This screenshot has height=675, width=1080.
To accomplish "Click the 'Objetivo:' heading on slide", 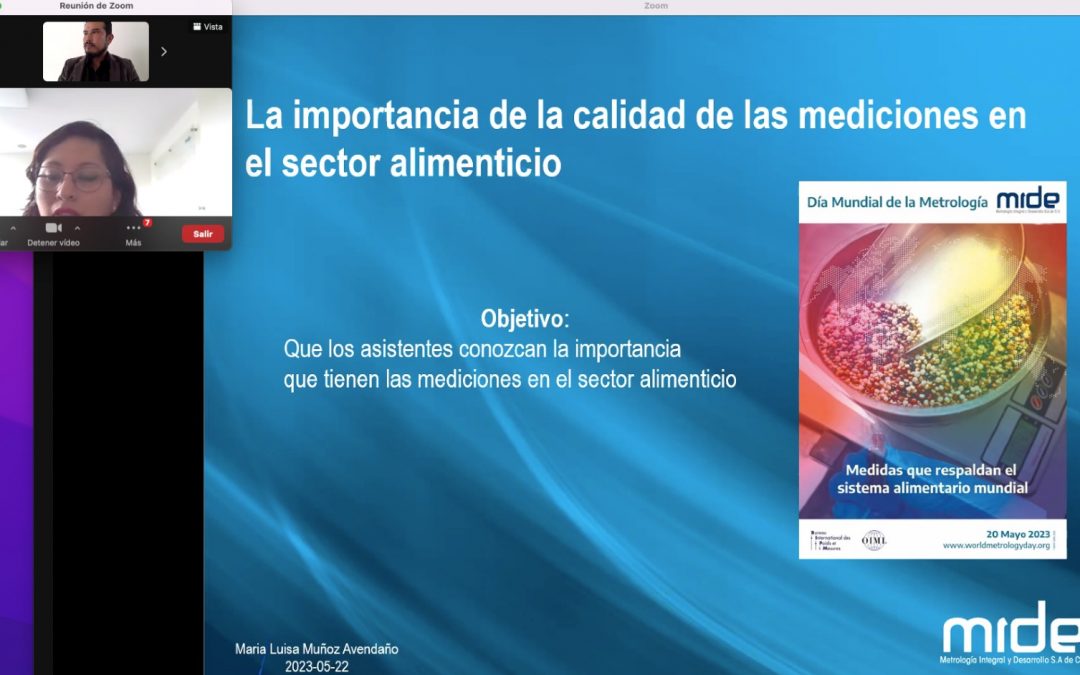I will [x=525, y=319].
